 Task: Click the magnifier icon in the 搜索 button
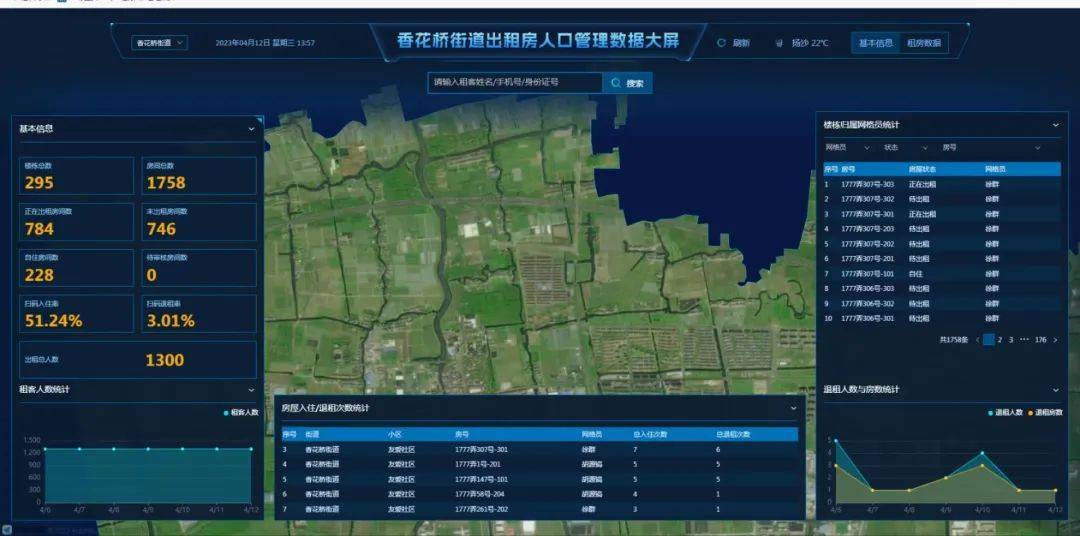point(616,83)
